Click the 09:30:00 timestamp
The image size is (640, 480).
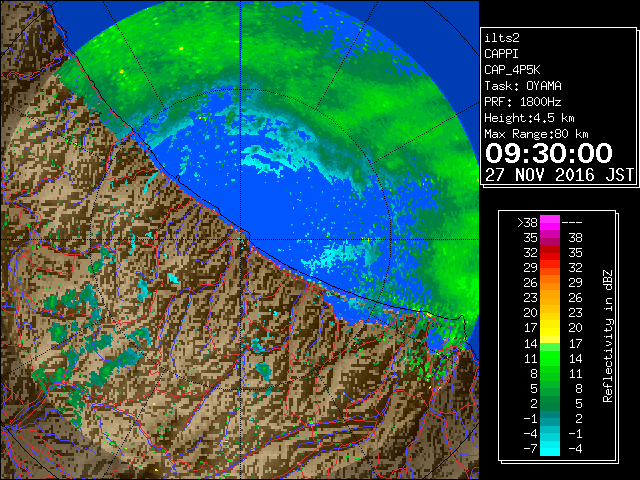[549, 153]
